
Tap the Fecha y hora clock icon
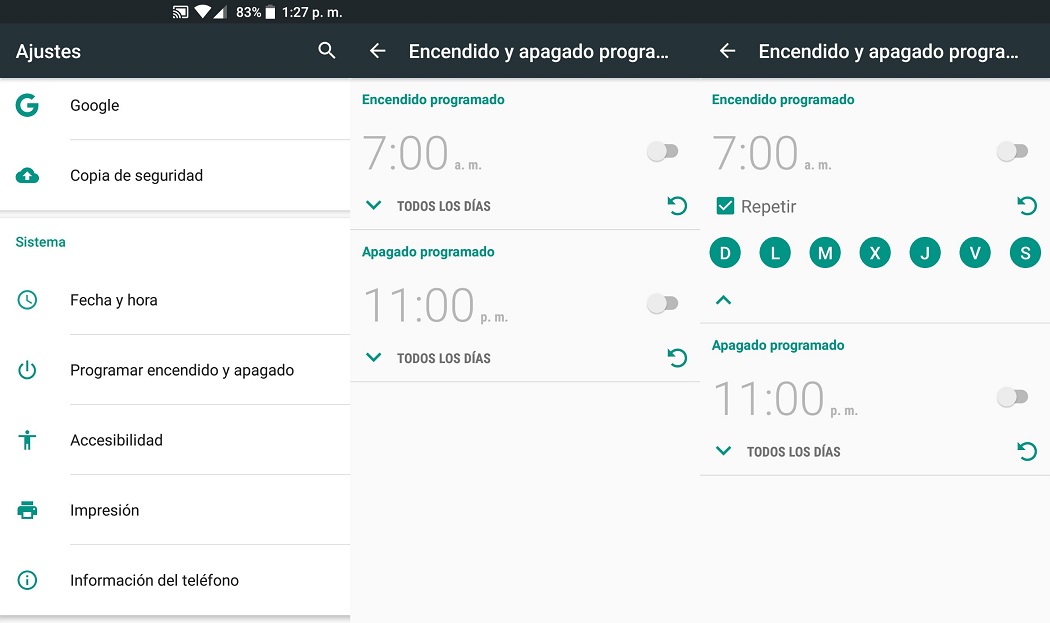click(x=27, y=299)
